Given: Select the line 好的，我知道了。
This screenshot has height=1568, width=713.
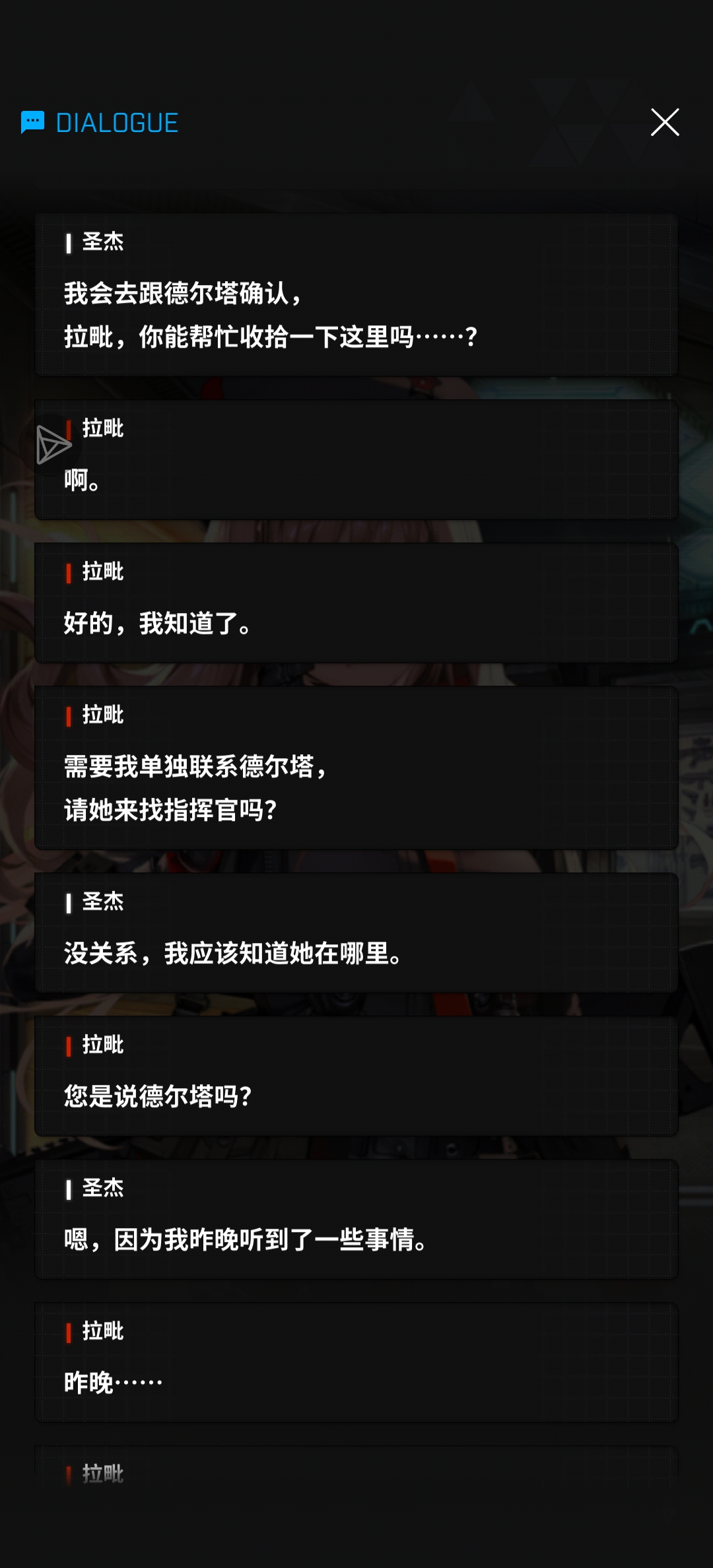Looking at the screenshot, I should (x=356, y=603).
